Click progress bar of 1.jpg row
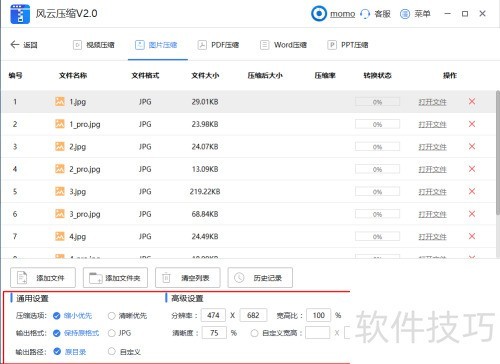This screenshot has width=500, height=364. click(377, 102)
